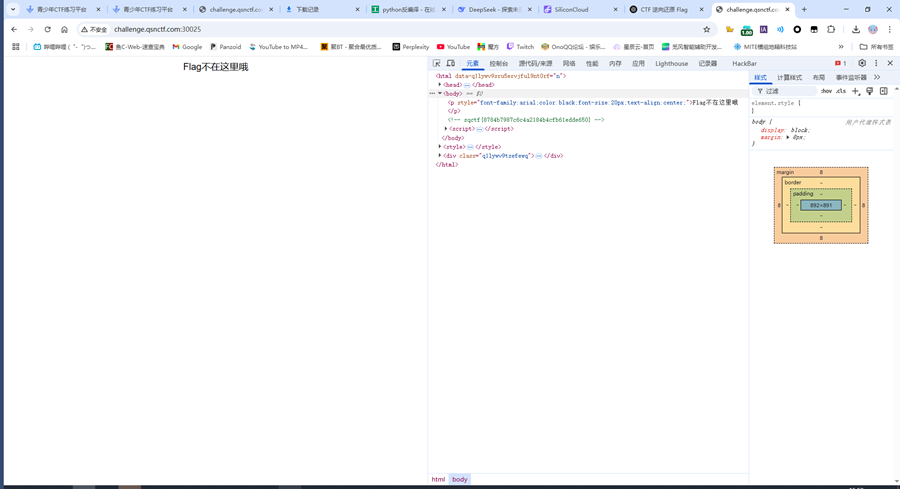Click the body breadcrumb at the bottom

coord(460,479)
